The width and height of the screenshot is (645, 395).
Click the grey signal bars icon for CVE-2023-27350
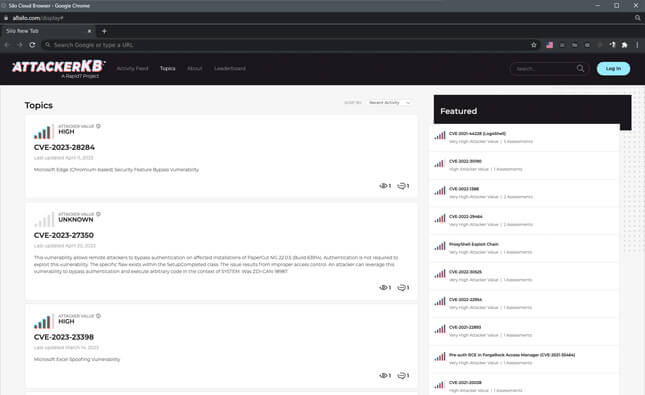(43, 220)
